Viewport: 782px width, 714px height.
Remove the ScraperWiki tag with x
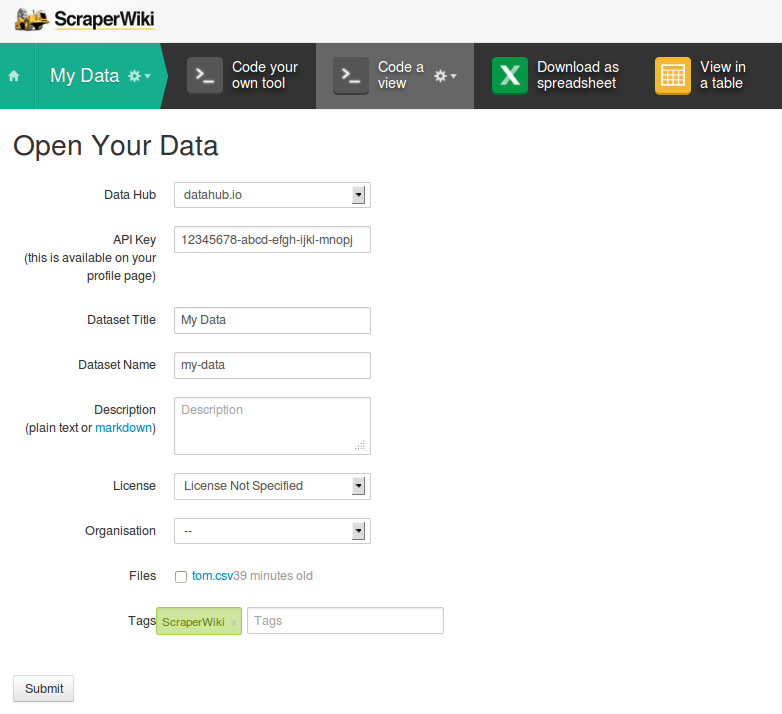click(233, 622)
